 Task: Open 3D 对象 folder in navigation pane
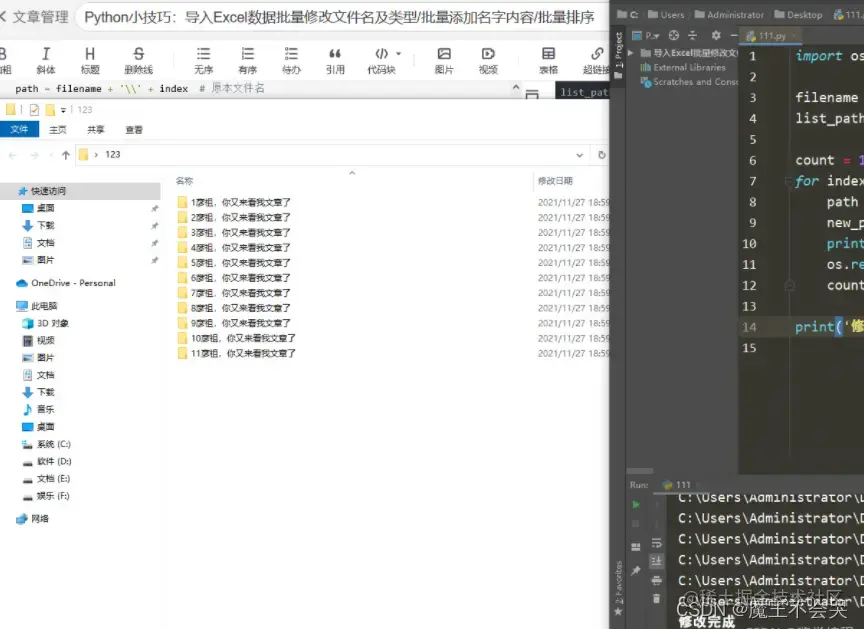pyautogui.click(x=52, y=323)
